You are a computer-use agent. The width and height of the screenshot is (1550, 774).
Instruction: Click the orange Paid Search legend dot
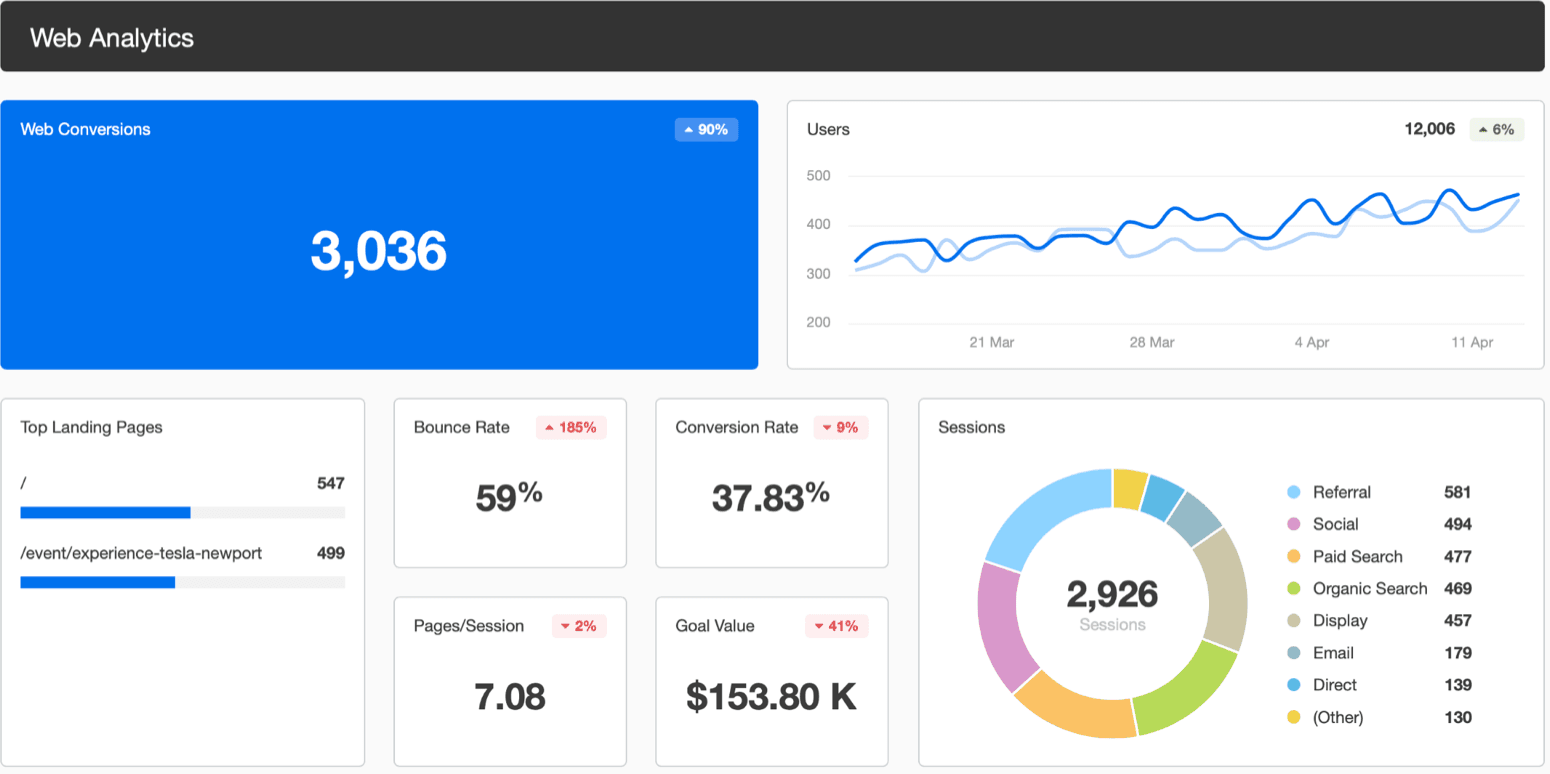[x=1292, y=556]
